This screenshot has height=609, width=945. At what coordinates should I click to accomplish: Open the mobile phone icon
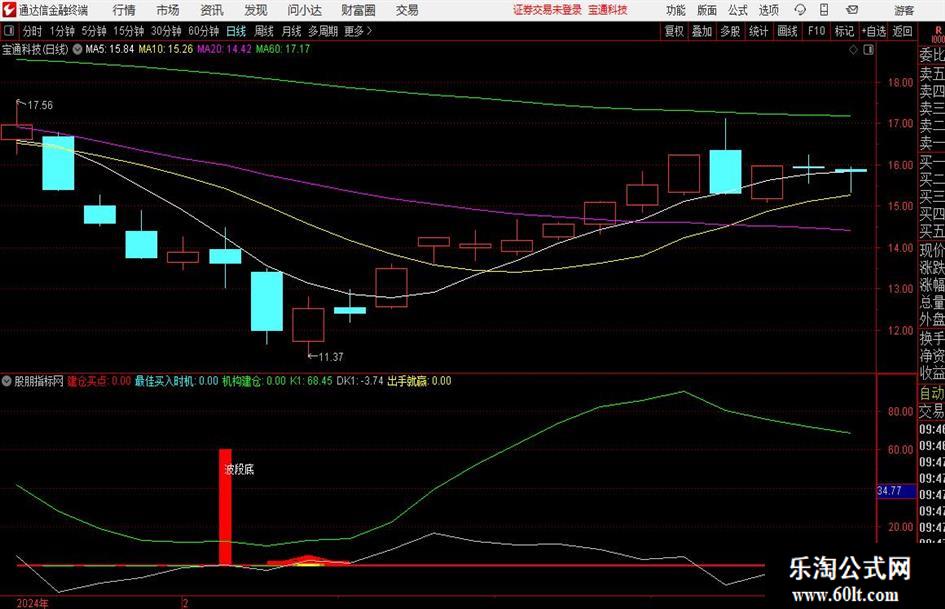824,10
